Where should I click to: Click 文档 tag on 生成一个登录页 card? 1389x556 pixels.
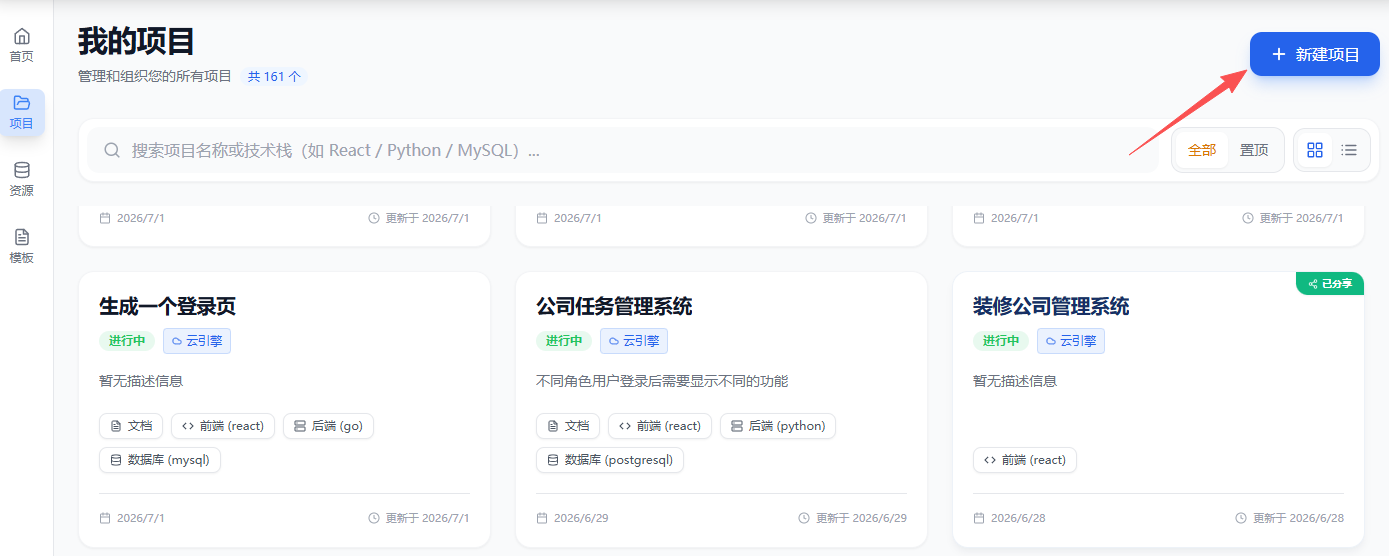point(131,426)
